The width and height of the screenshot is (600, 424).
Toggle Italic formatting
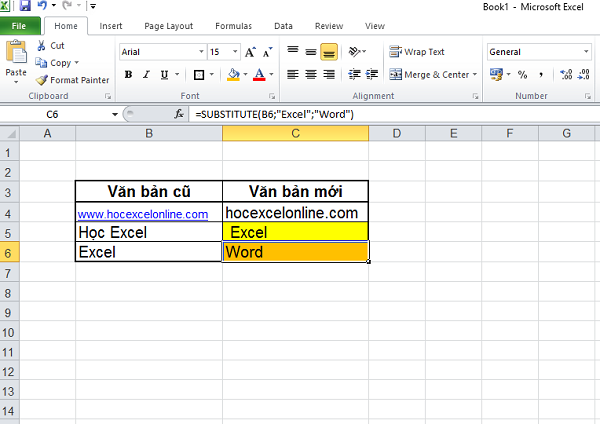pyautogui.click(x=146, y=75)
